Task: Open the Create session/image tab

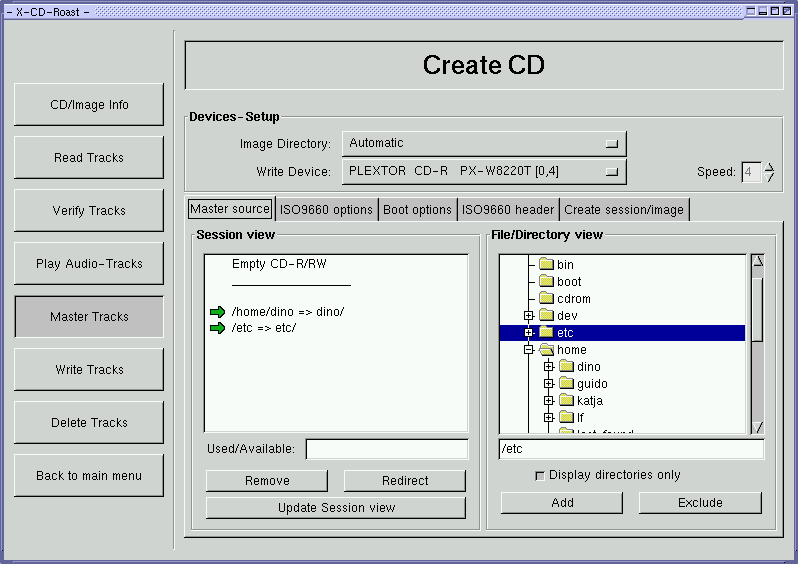Action: 623,210
